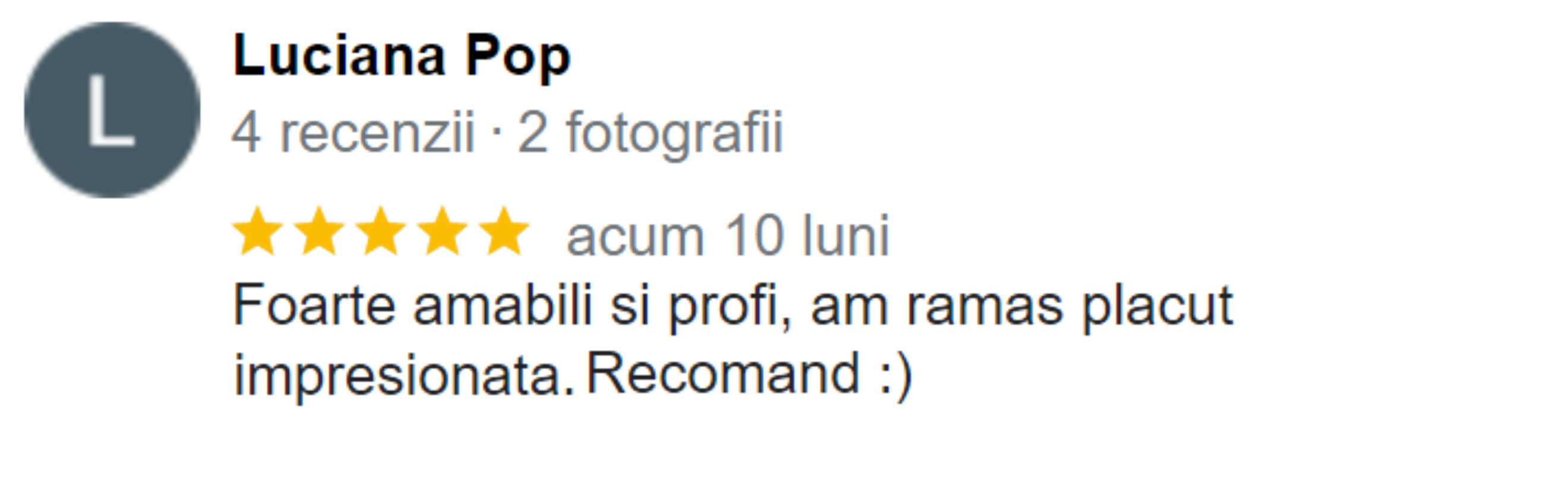Select the word 'amabili' in review

503,304
